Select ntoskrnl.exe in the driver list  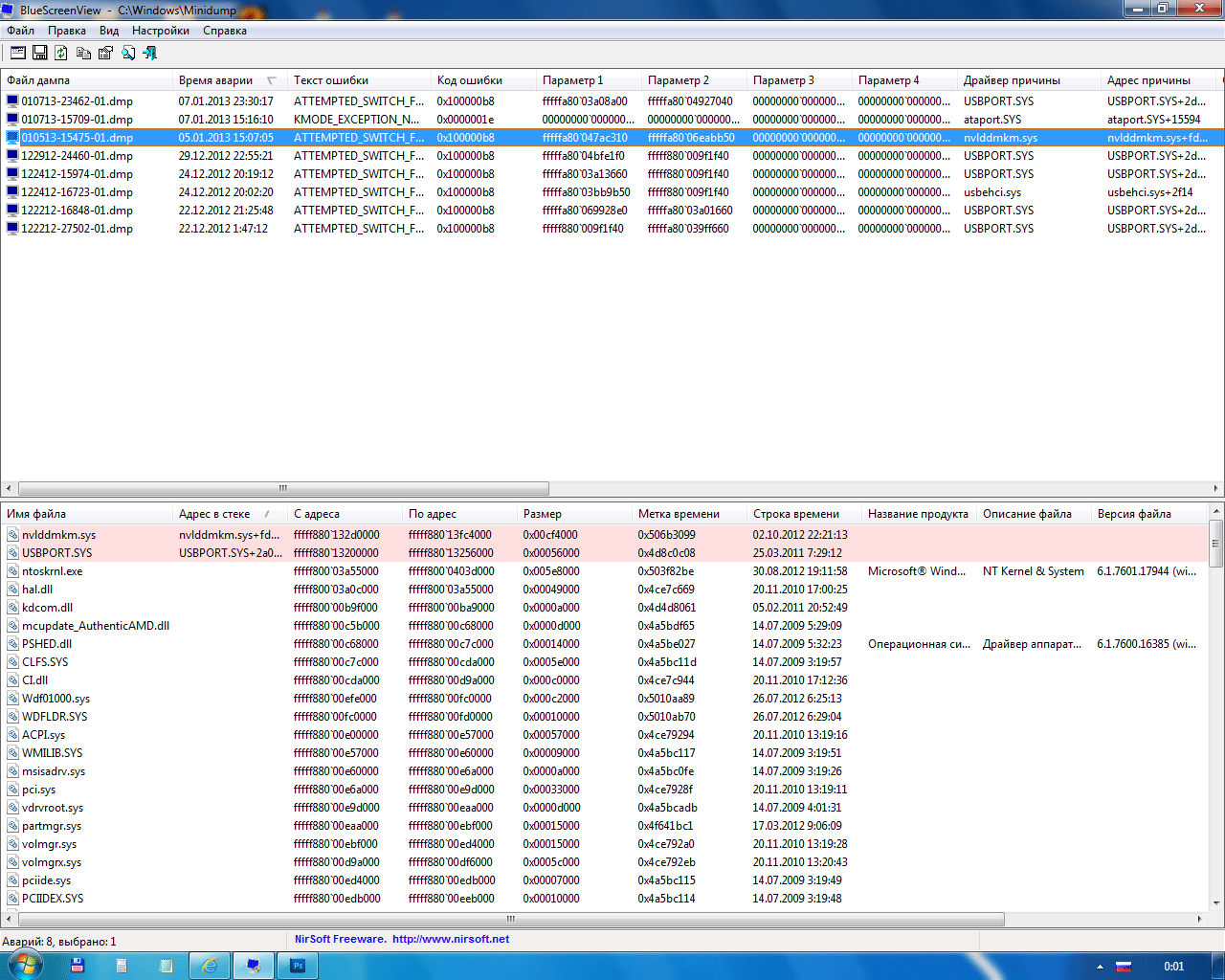tap(53, 571)
